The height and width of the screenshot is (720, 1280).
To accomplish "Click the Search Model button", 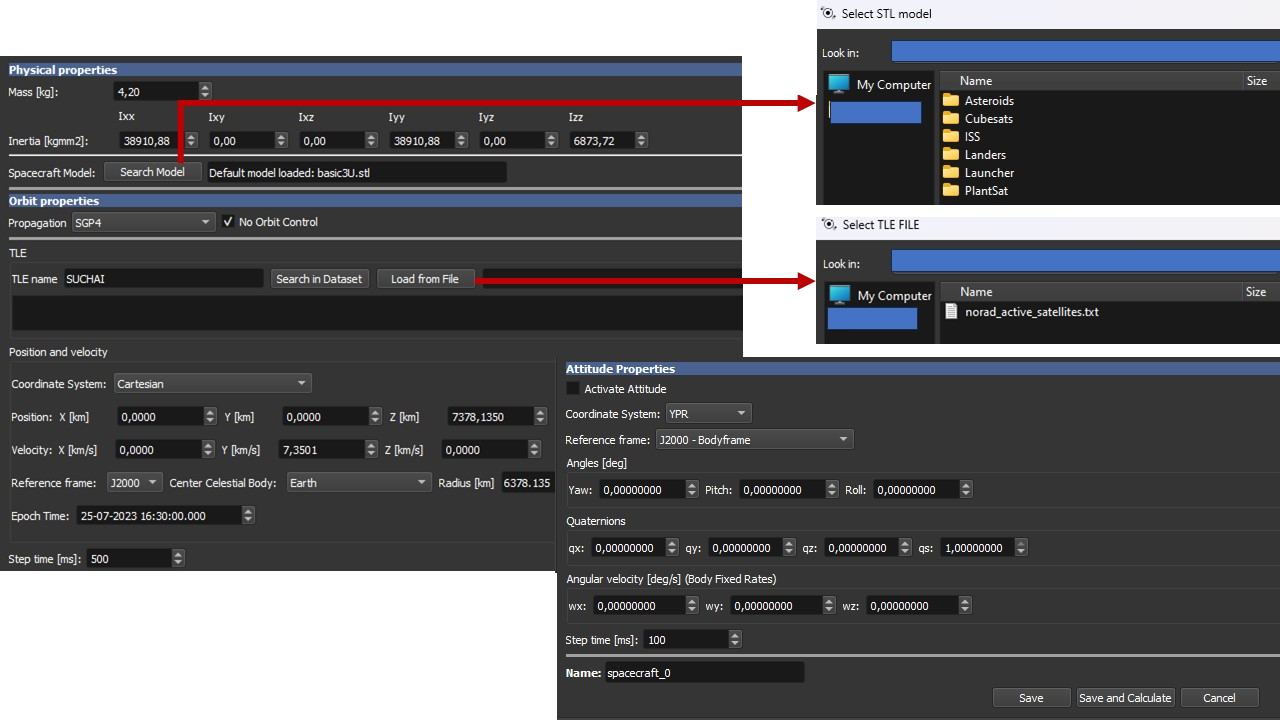I will pos(152,172).
